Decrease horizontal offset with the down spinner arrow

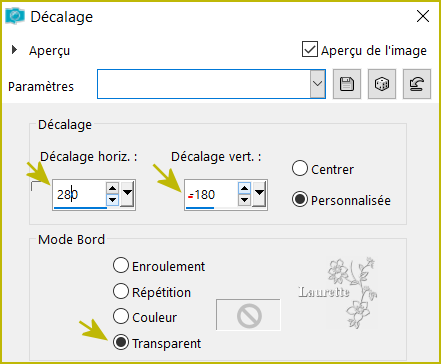point(113,200)
